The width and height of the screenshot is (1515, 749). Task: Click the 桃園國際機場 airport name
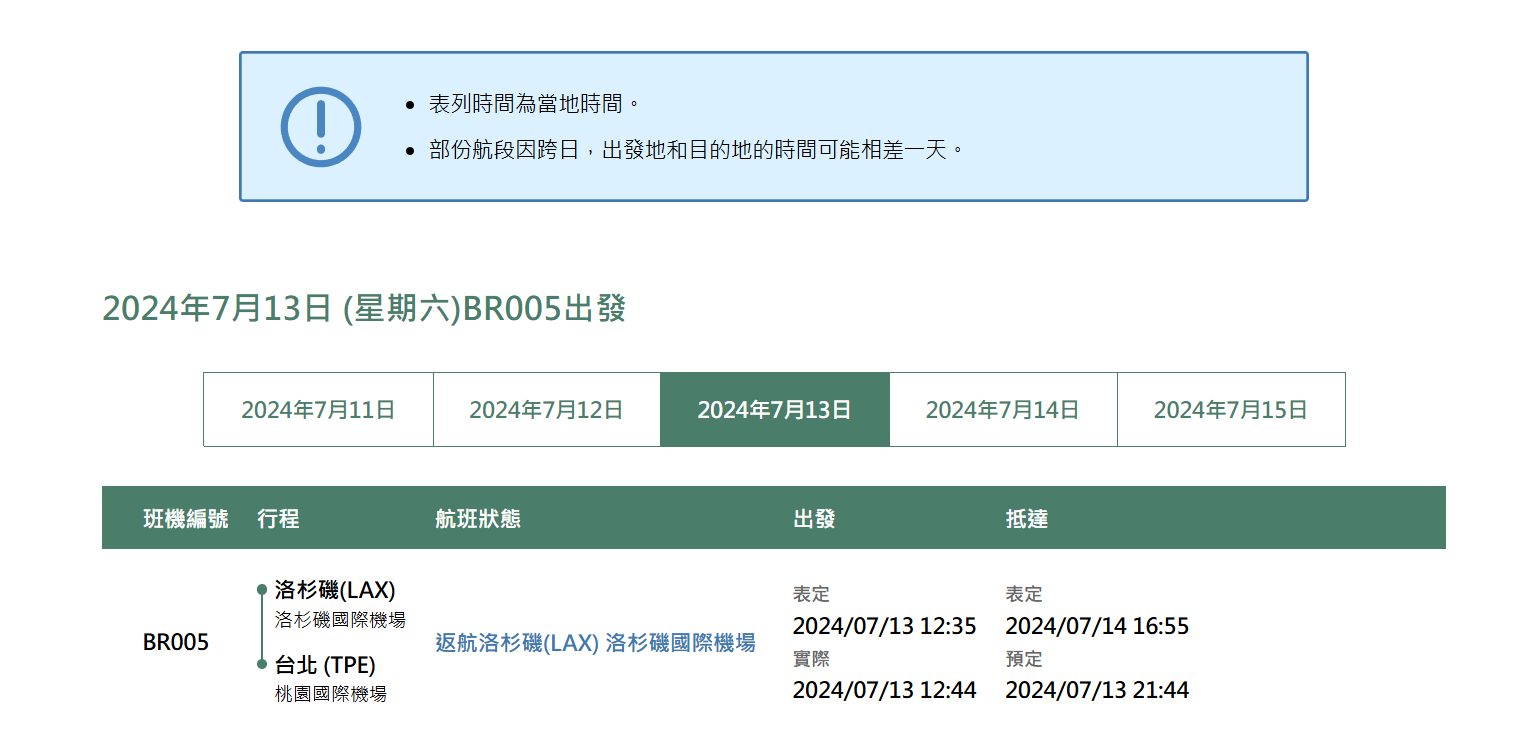[x=331, y=693]
